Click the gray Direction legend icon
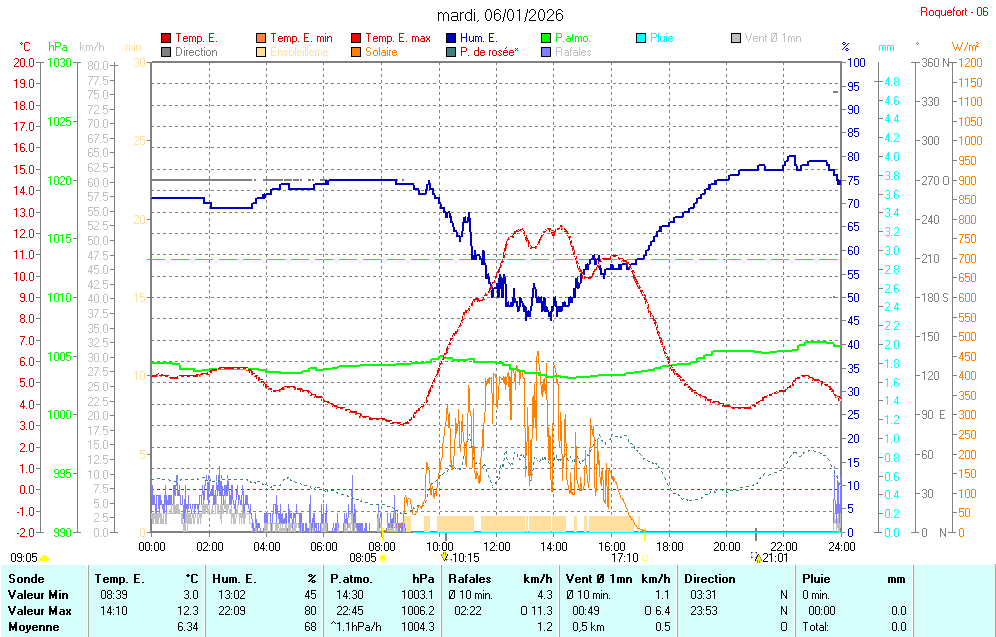The image size is (996, 637). click(166, 52)
